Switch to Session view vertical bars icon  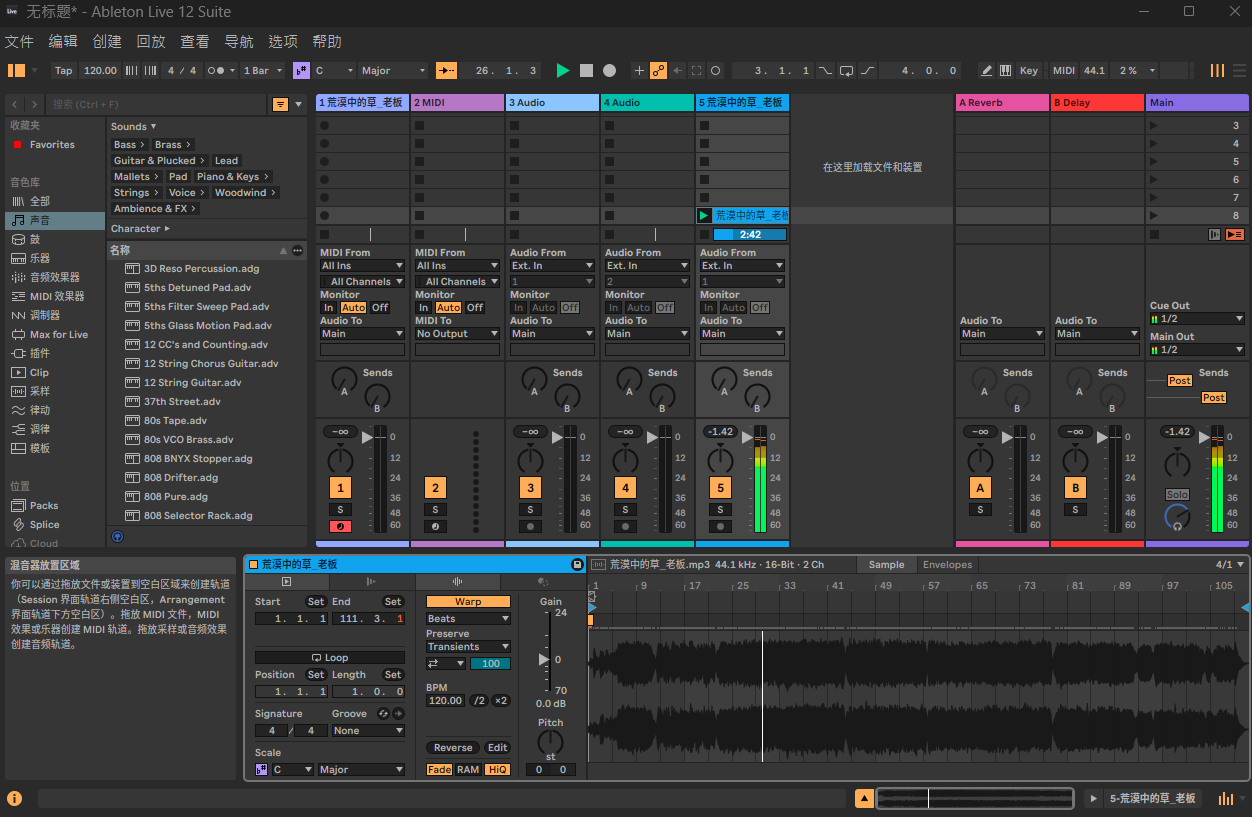click(1217, 71)
